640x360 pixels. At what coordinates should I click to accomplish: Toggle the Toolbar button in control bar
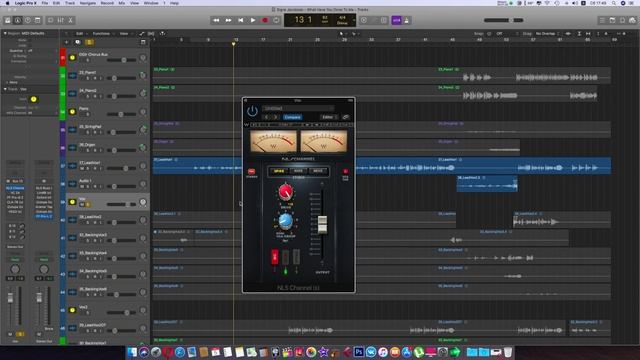coord(38,20)
